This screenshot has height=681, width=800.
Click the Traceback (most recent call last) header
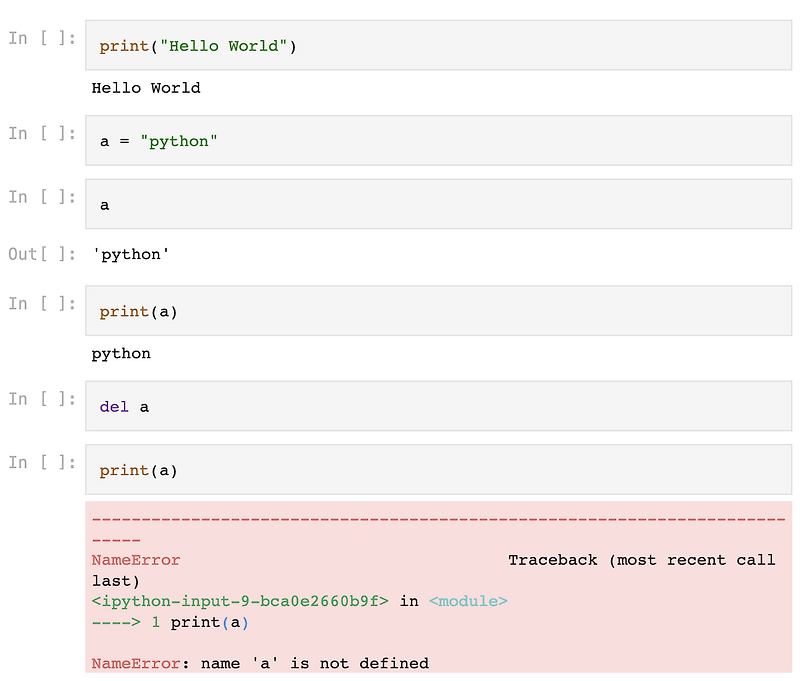point(641,560)
